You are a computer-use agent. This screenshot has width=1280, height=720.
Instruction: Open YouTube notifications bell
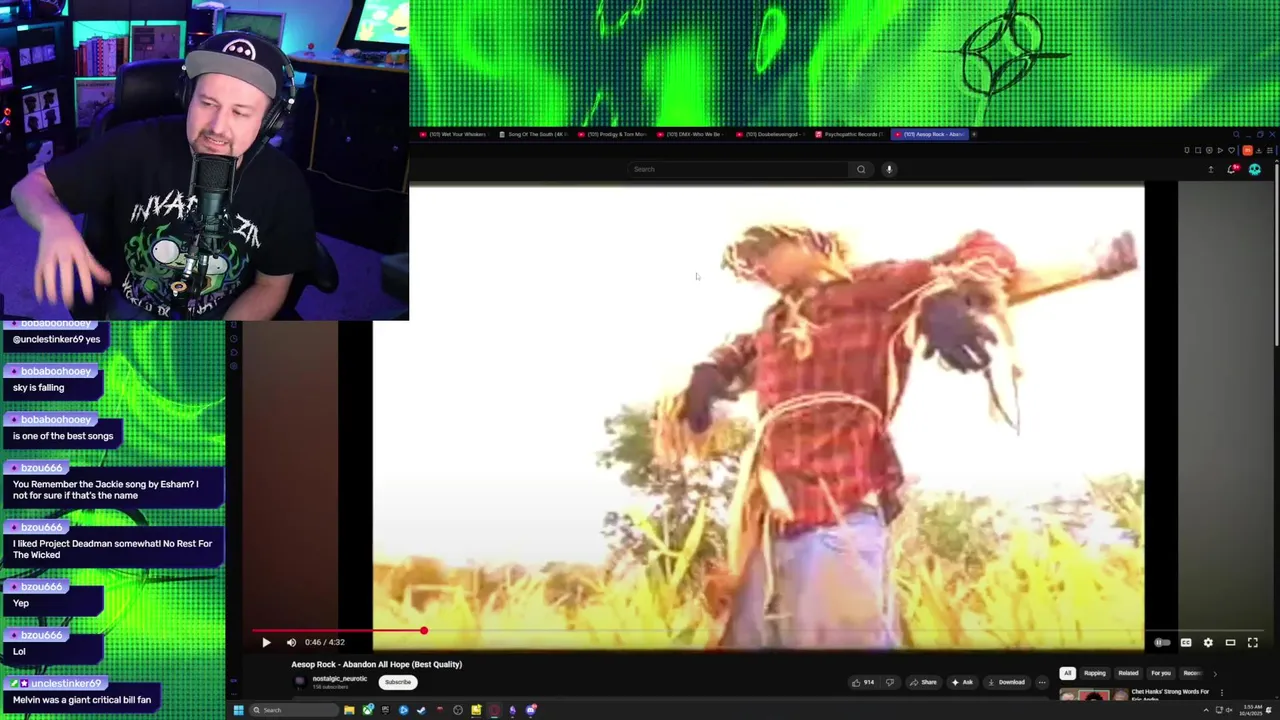point(1232,169)
